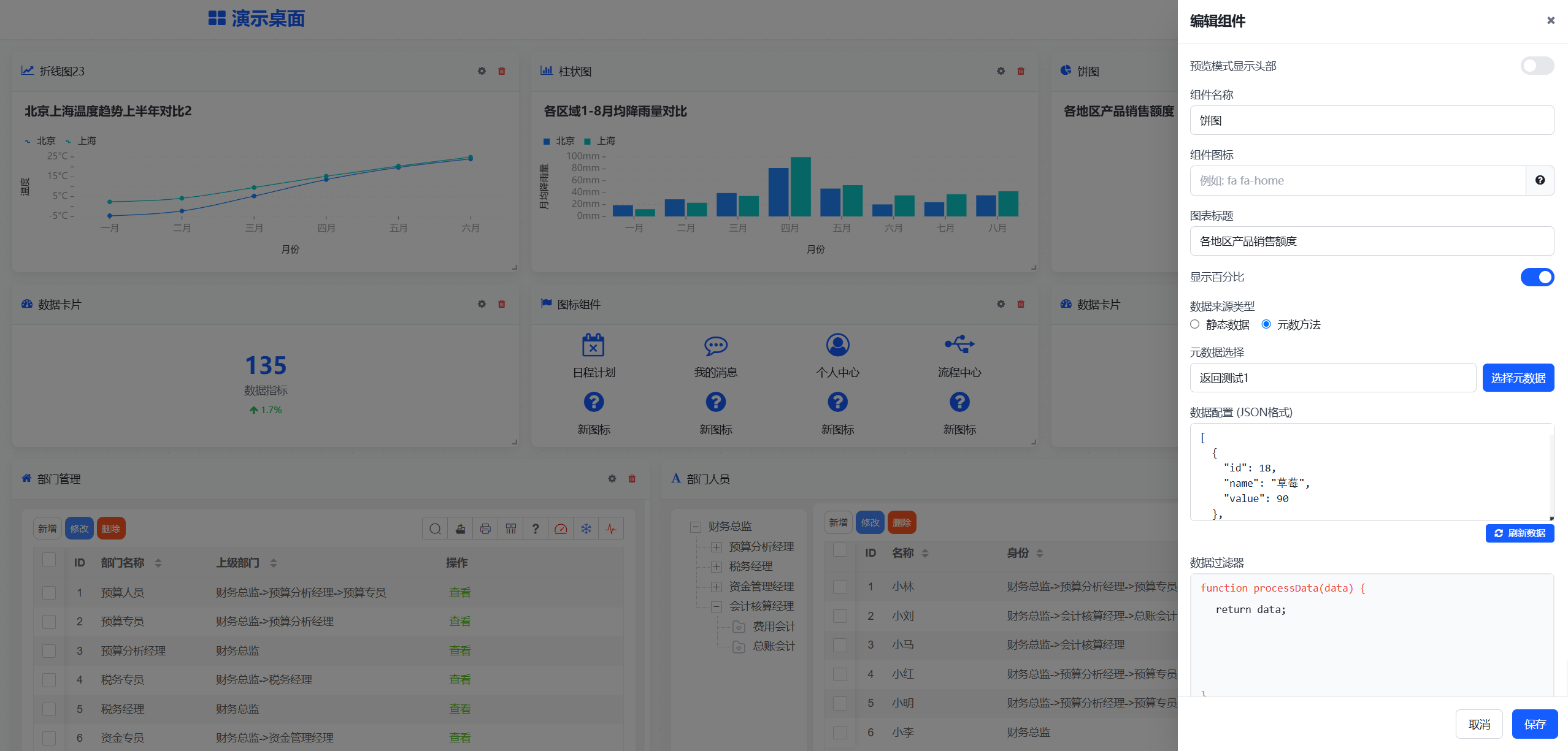Sort the table by 部门名称 column
Viewport: 1568px width, 751px height.
coord(158,563)
